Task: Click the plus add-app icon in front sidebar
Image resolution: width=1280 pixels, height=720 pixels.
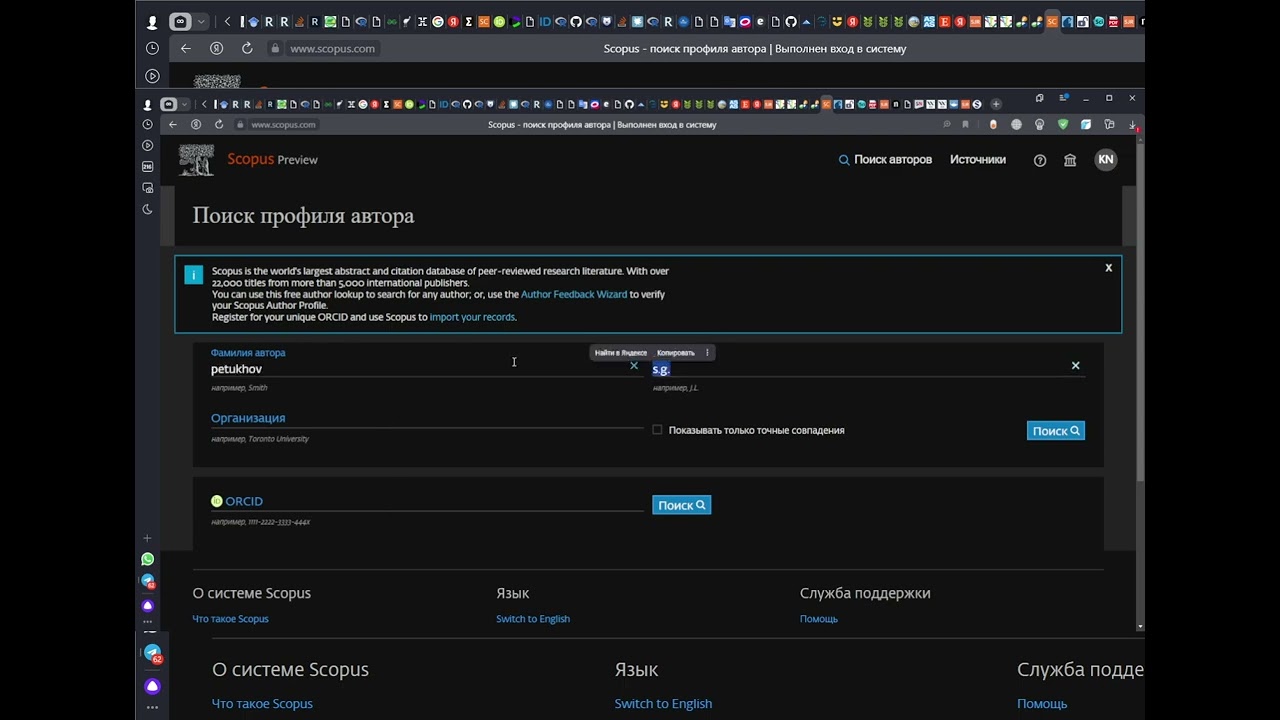Action: (x=148, y=538)
